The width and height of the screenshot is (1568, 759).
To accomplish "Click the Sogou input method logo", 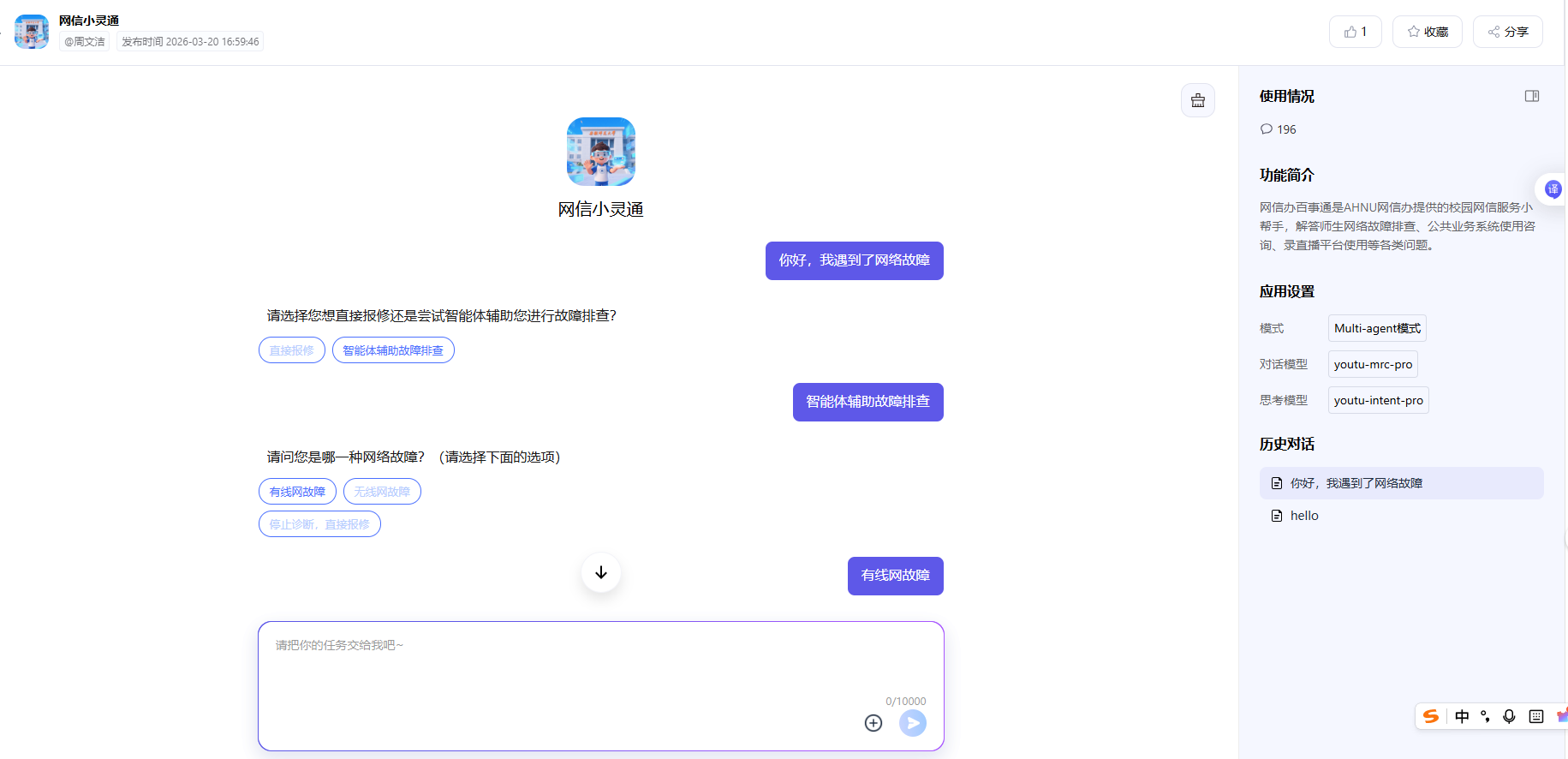I will click(x=1430, y=716).
